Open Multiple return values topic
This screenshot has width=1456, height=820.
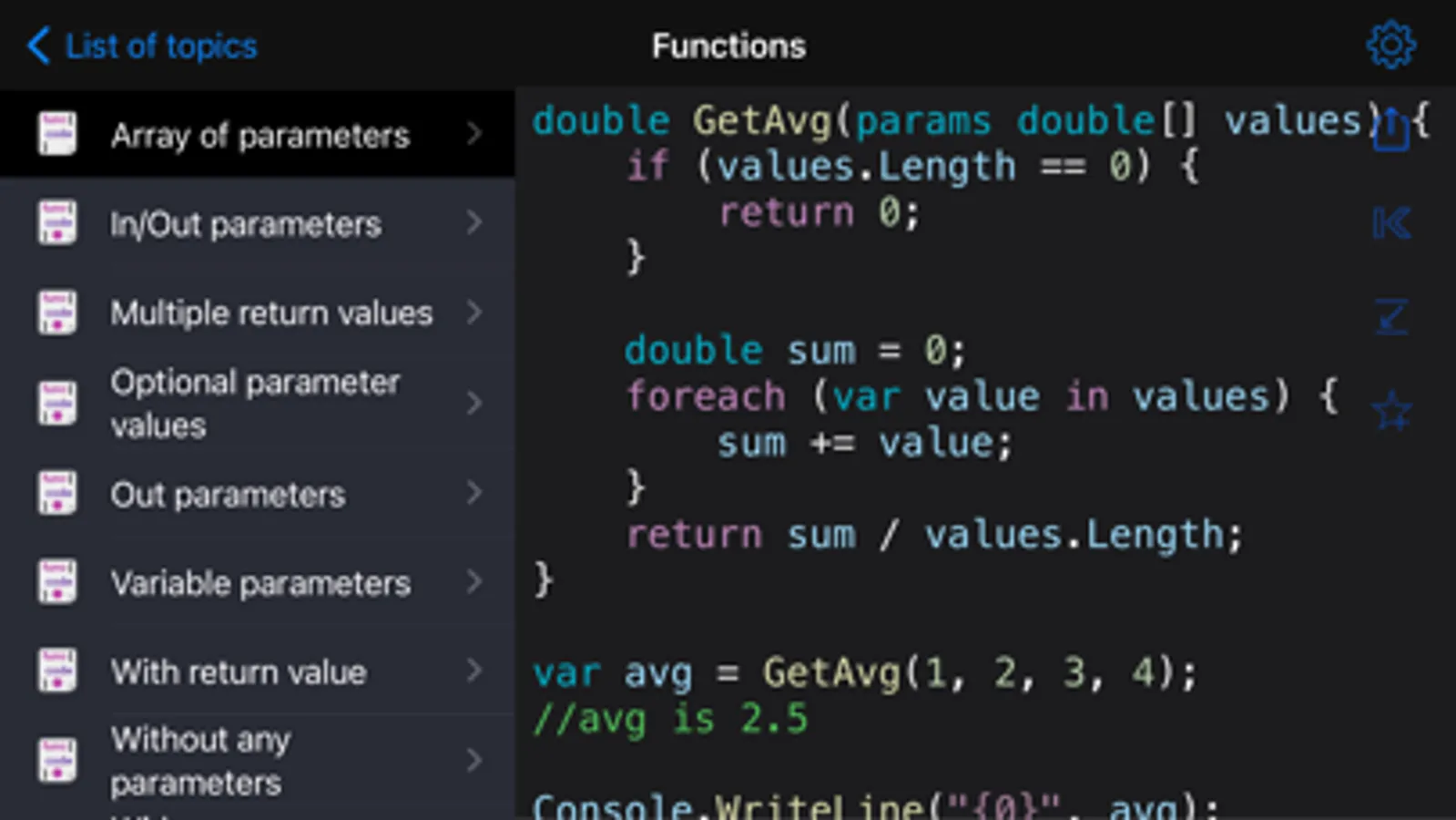click(258, 313)
